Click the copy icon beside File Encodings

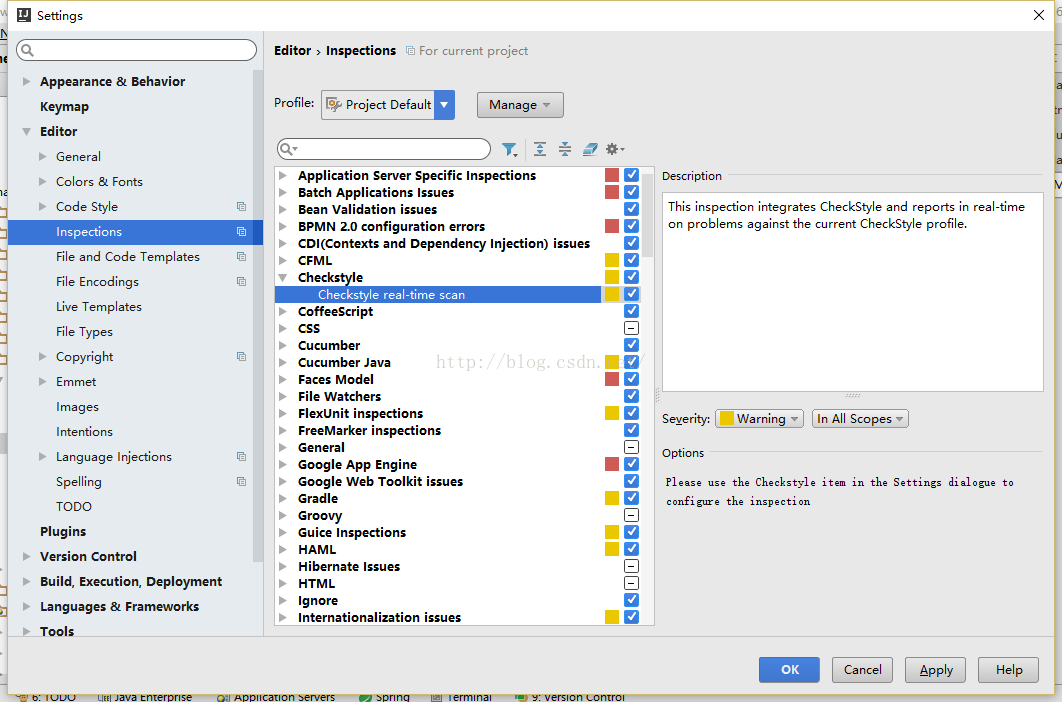(241, 282)
